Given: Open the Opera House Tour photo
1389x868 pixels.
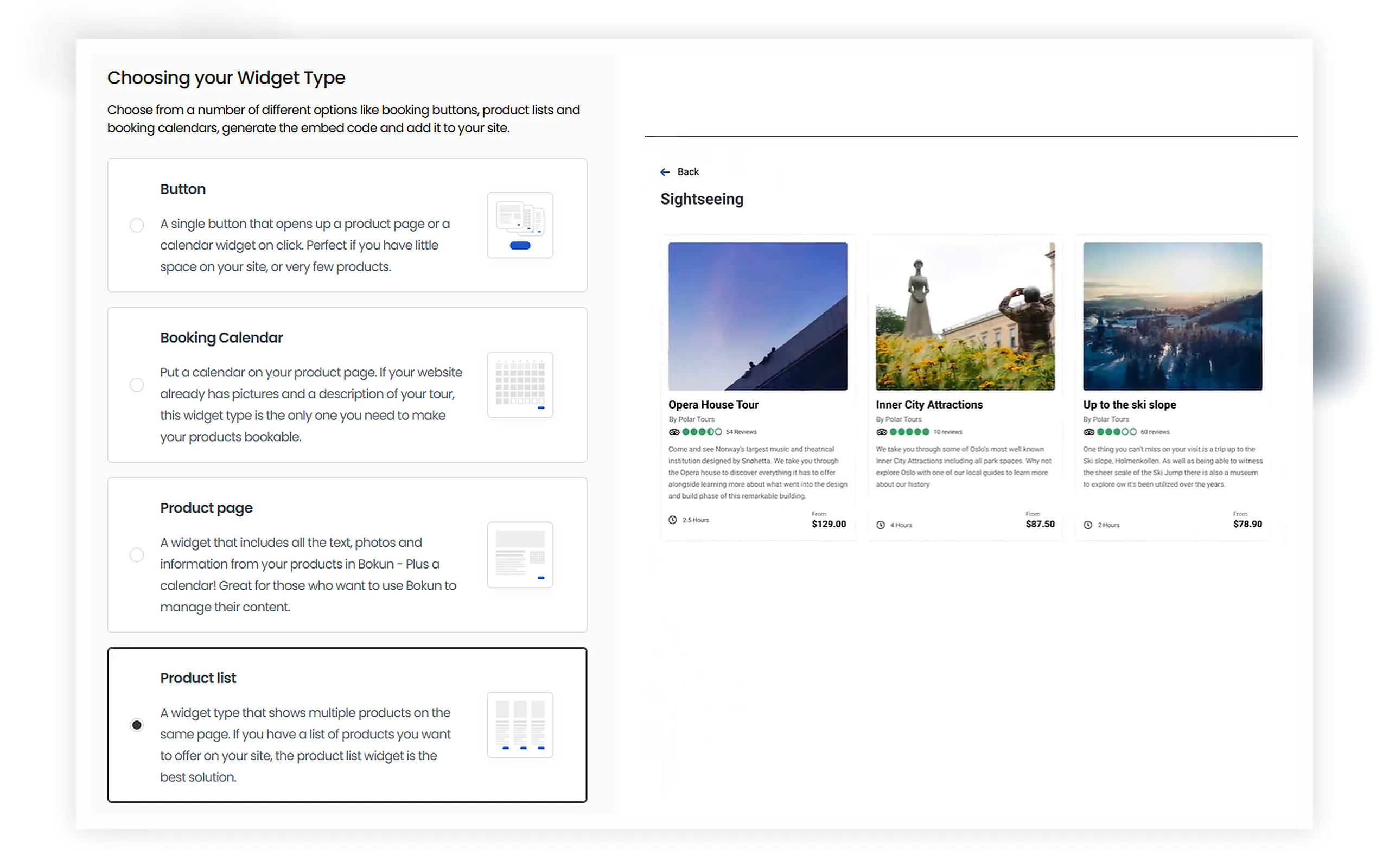Looking at the screenshot, I should click(x=757, y=316).
